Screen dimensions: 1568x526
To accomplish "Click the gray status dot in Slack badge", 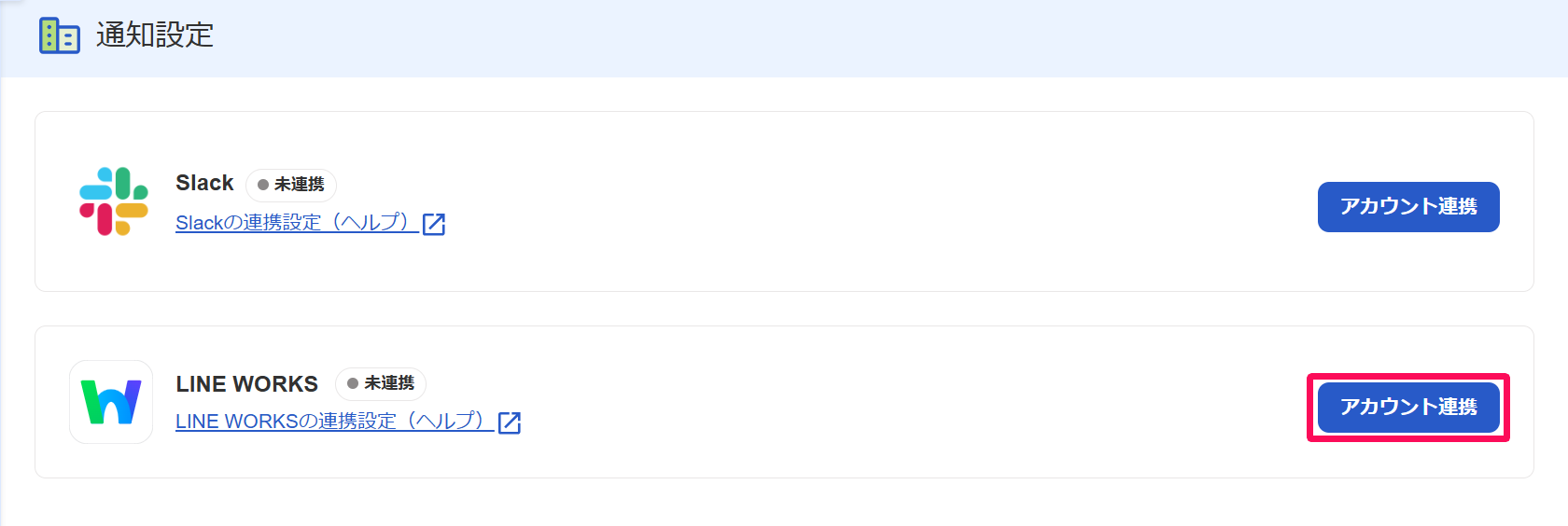I will coord(263,185).
